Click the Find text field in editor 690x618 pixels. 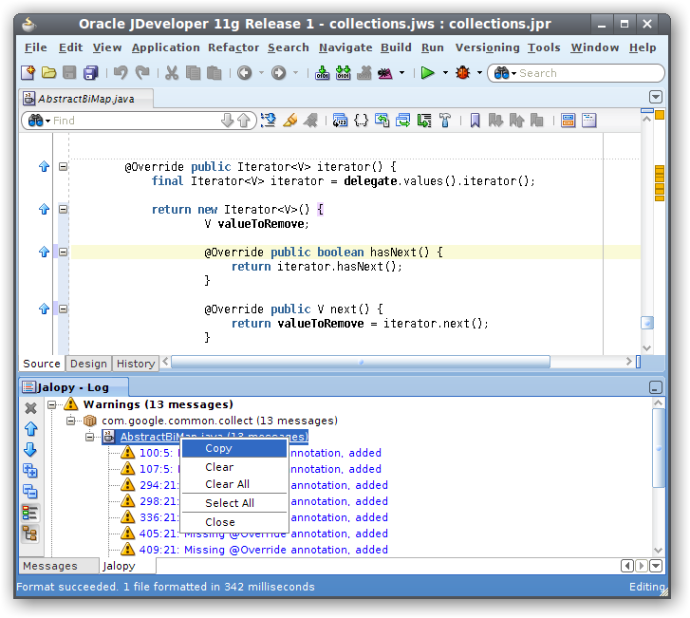pyautogui.click(x=136, y=120)
